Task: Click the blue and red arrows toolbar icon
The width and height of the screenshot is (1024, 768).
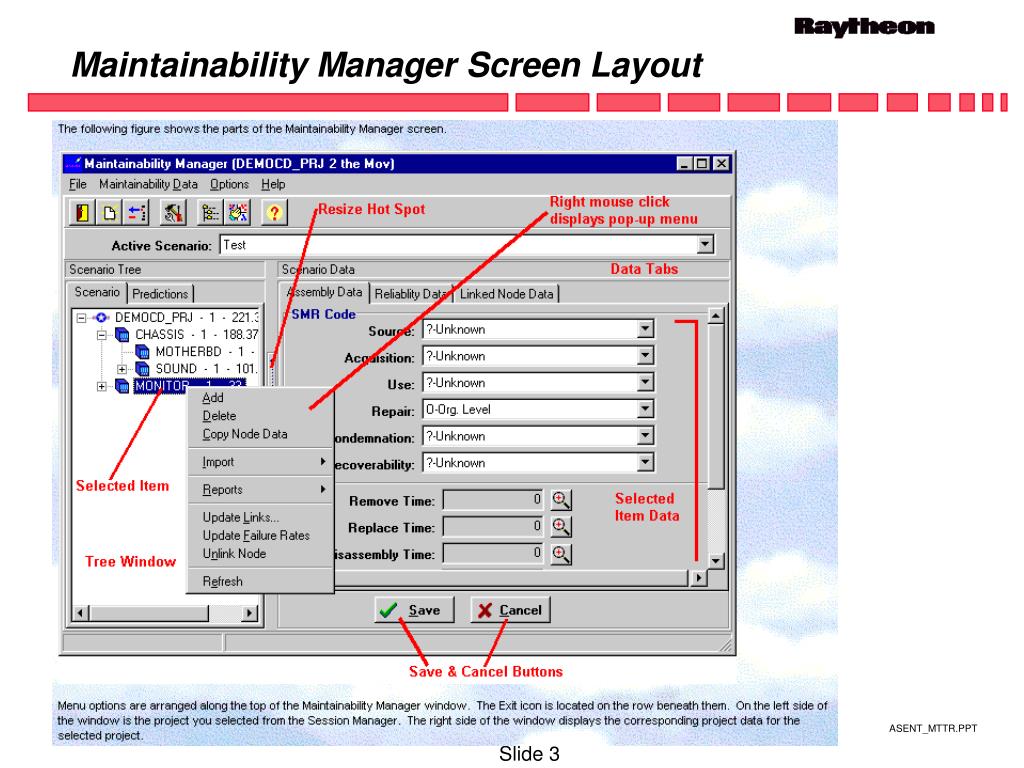Action: (137, 212)
